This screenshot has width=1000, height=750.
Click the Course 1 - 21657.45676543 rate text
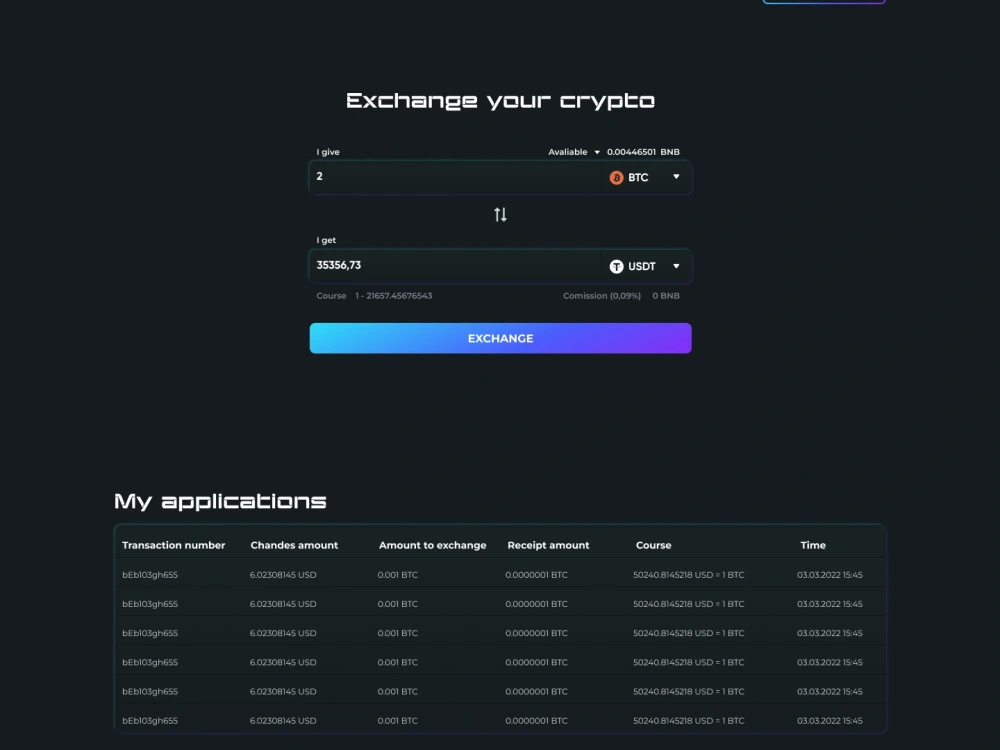click(x=374, y=296)
